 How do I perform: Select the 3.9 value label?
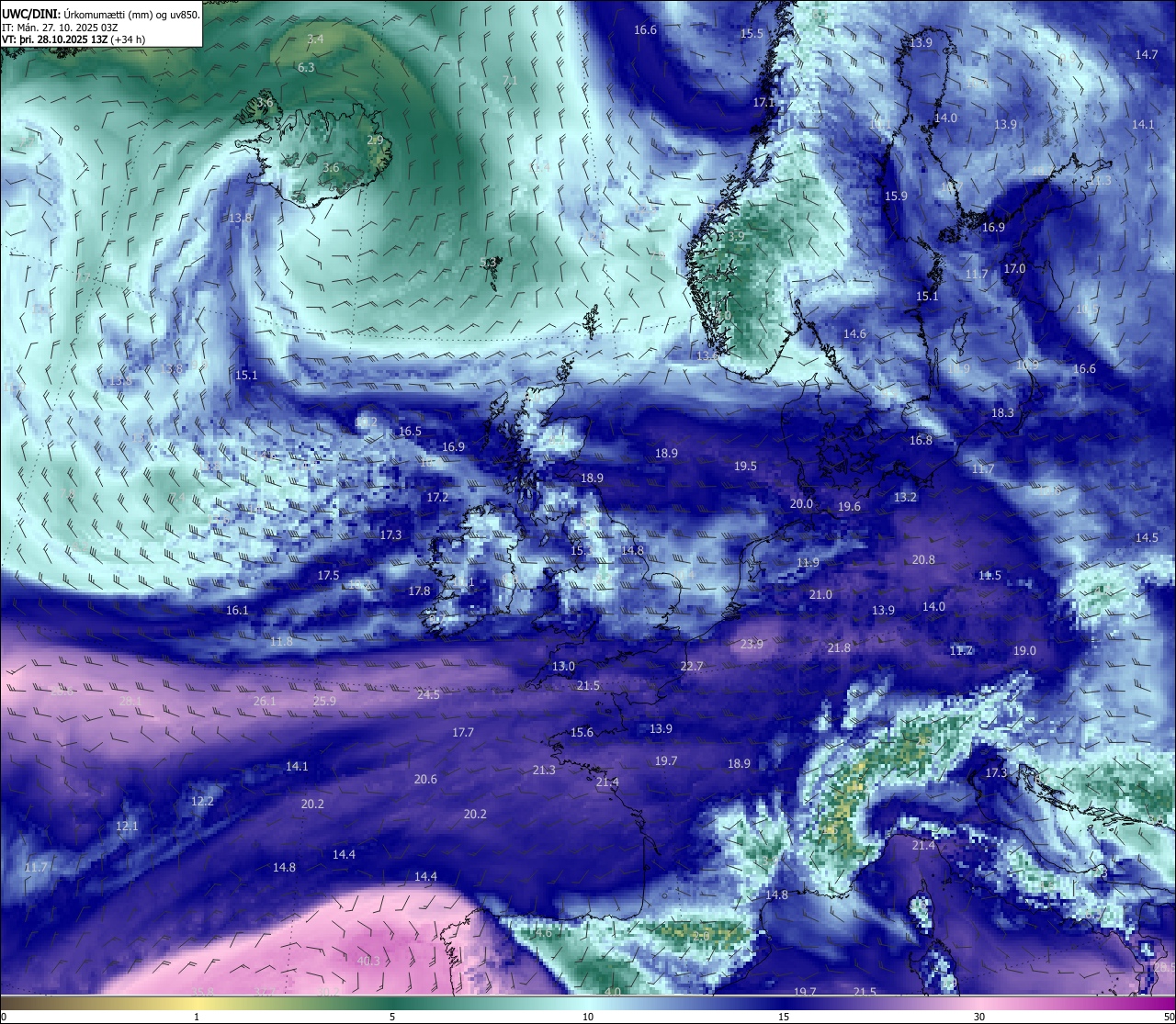pos(736,236)
